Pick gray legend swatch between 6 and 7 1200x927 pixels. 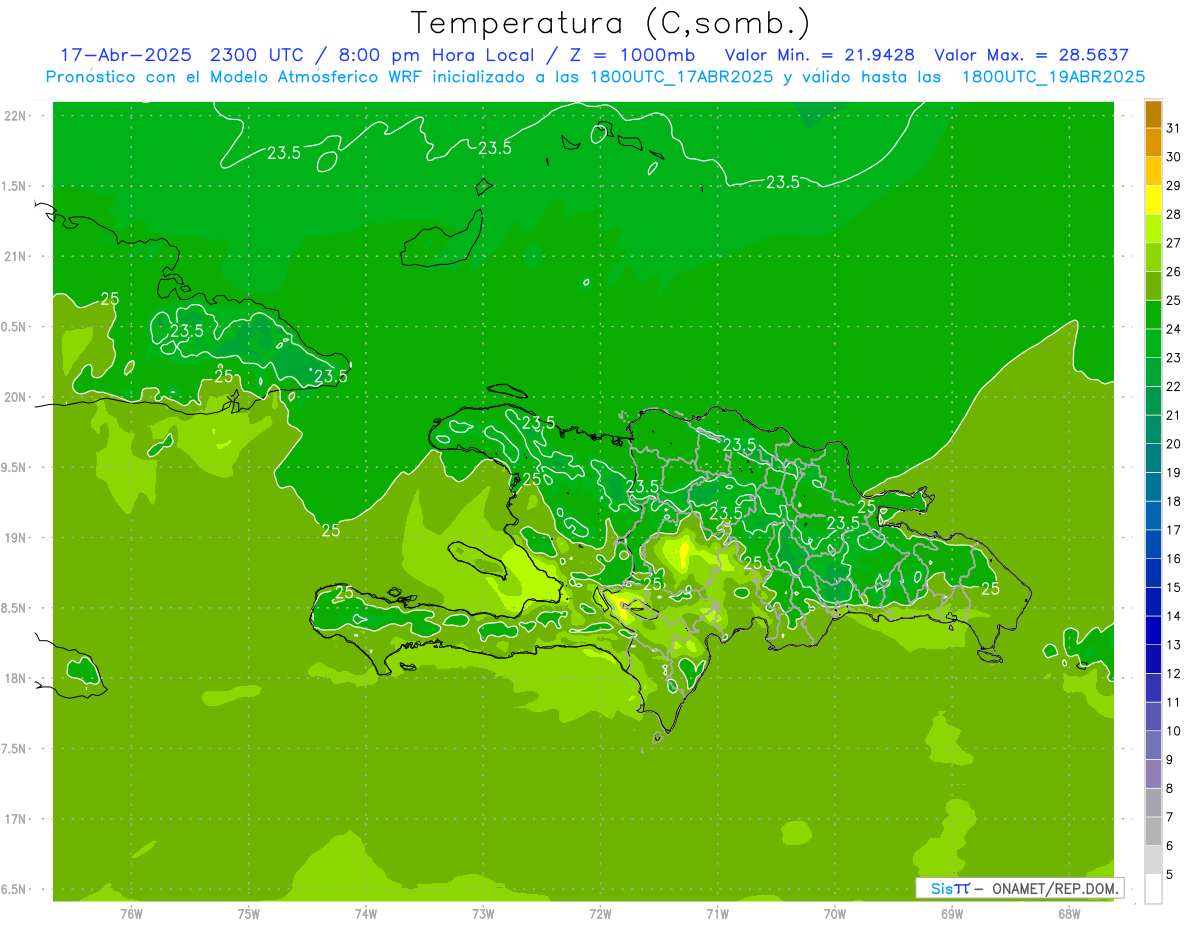coord(1154,831)
